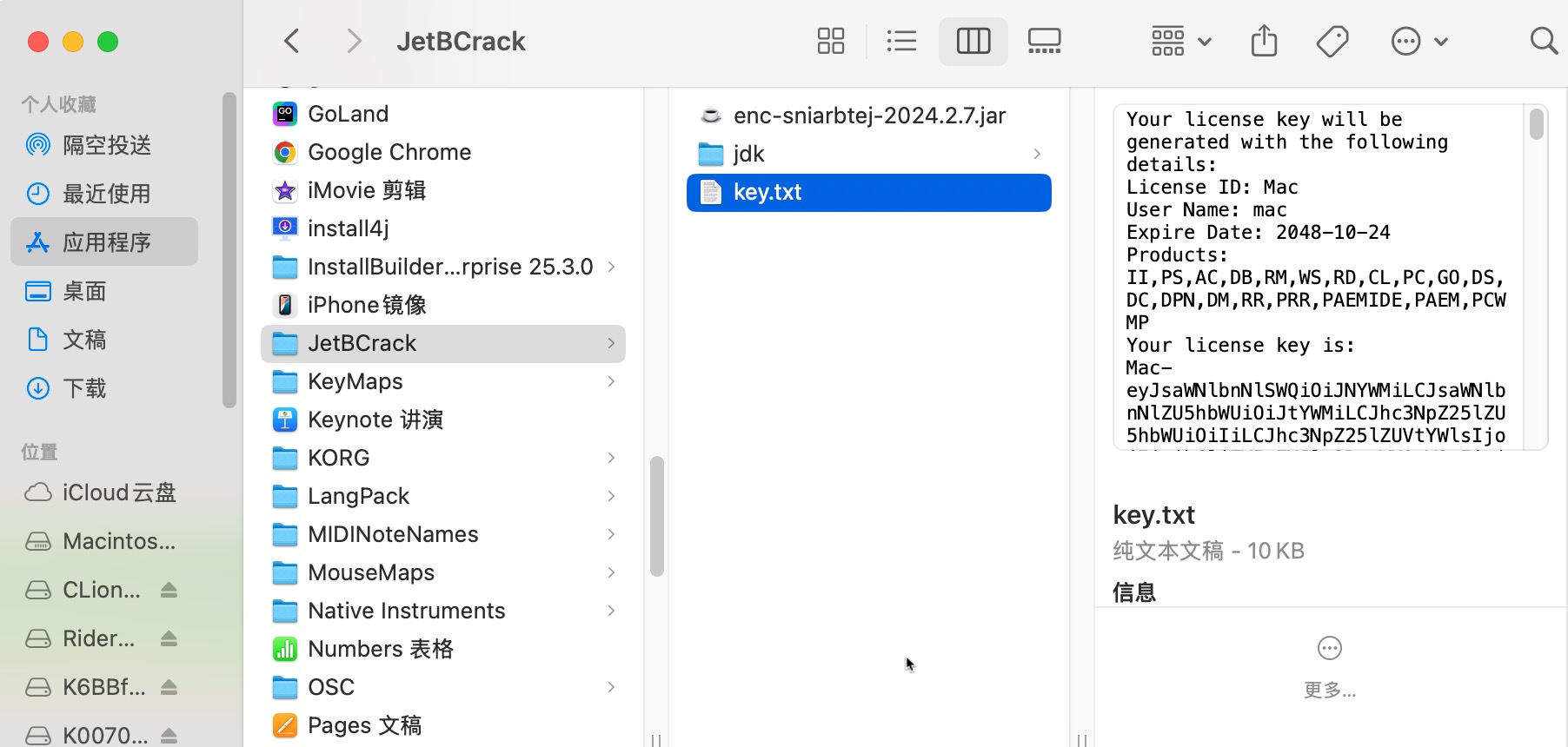This screenshot has width=1568, height=747.
Task: Go back with the left chevron
Action: [x=292, y=41]
